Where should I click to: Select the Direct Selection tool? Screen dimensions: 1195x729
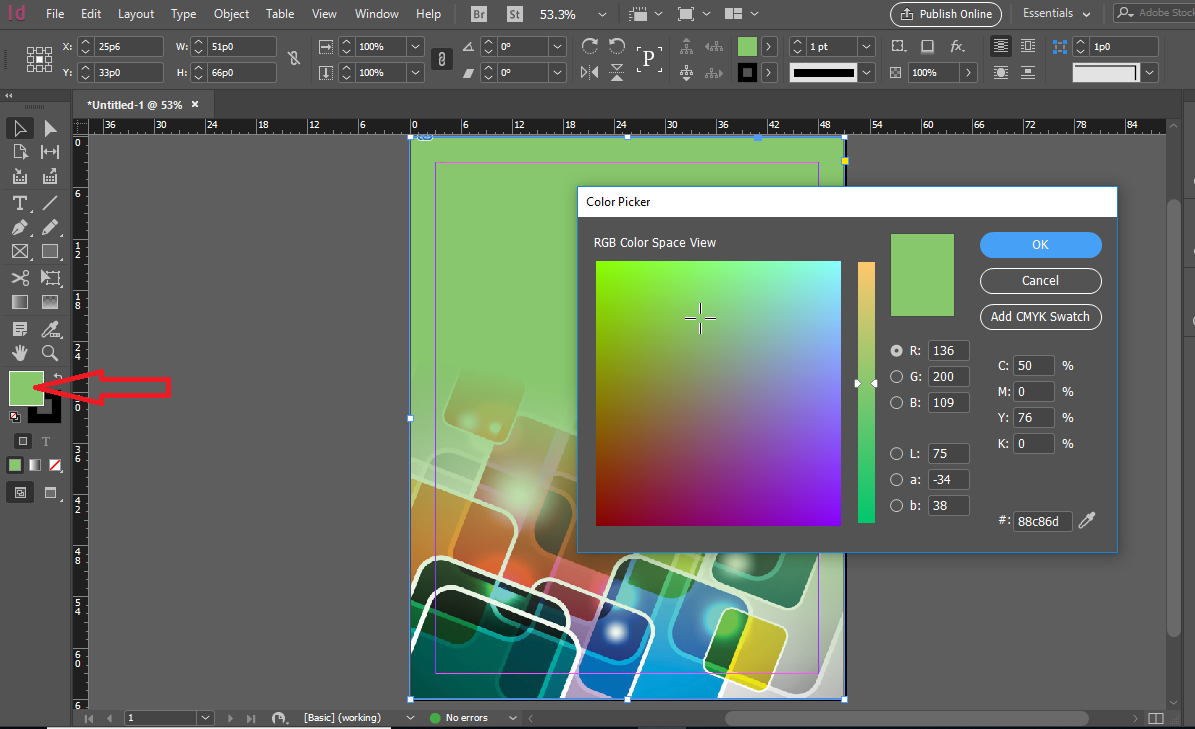click(x=50, y=128)
